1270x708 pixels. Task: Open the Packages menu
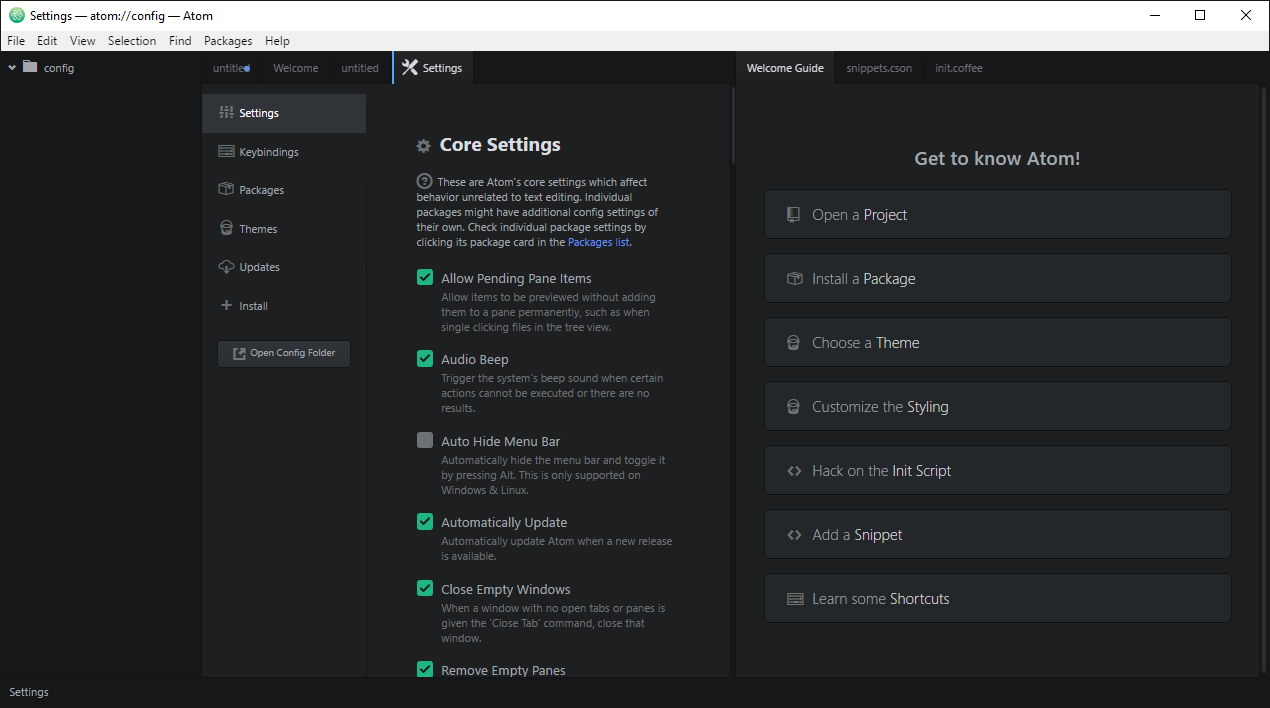coord(227,40)
